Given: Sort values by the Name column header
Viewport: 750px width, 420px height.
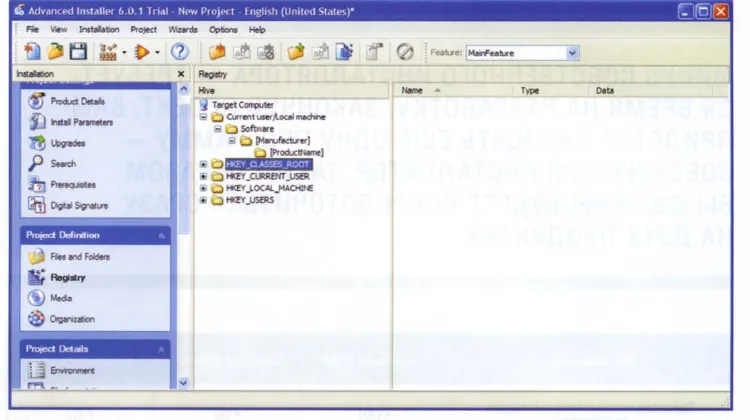Looking at the screenshot, I should point(453,90).
